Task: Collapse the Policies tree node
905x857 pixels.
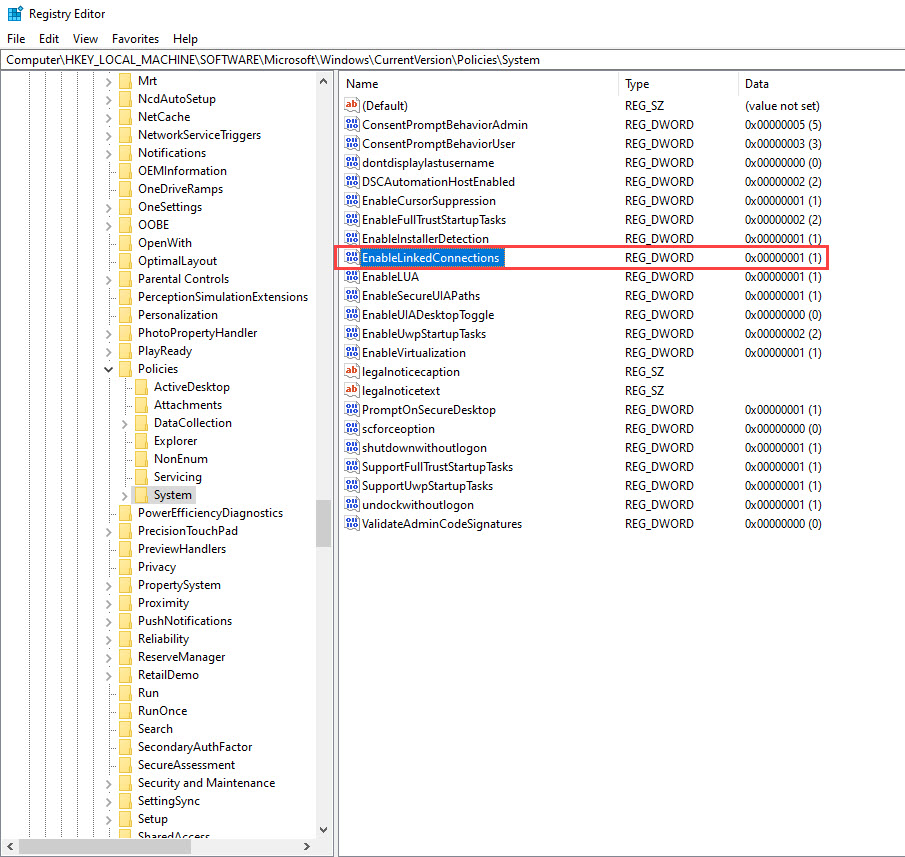Action: tap(108, 369)
